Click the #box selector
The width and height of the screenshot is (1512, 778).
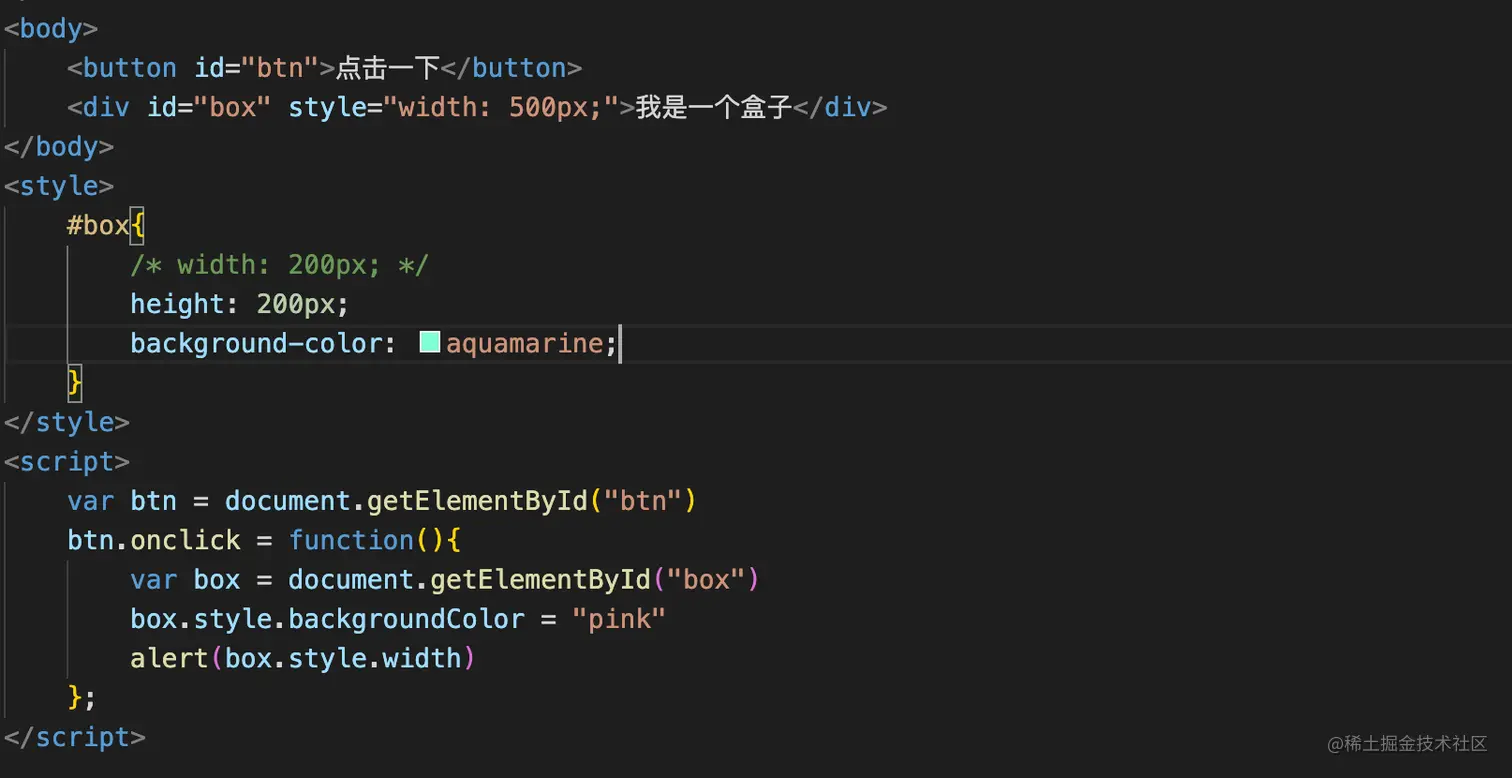(x=98, y=226)
